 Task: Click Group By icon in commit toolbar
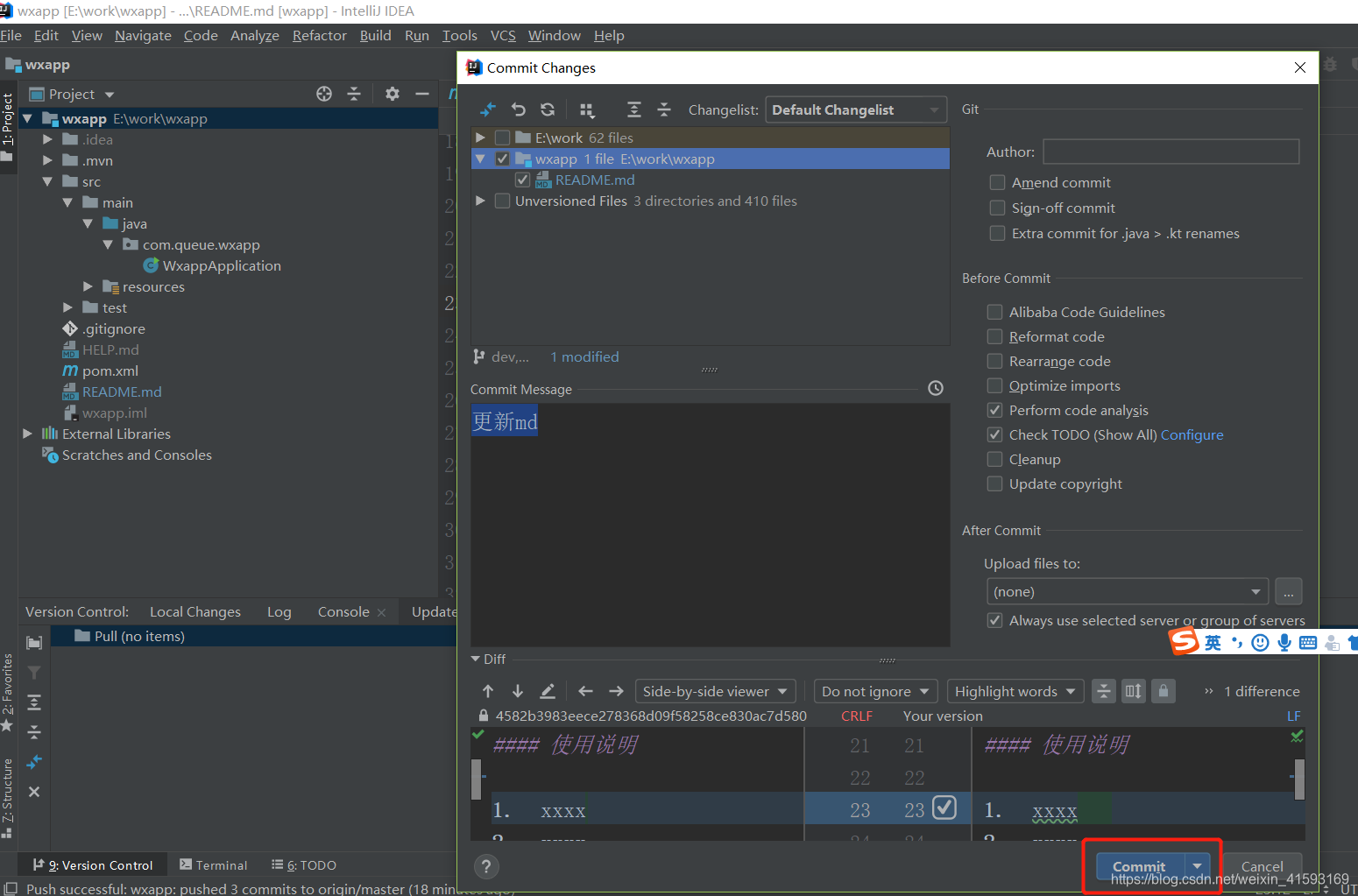tap(587, 109)
